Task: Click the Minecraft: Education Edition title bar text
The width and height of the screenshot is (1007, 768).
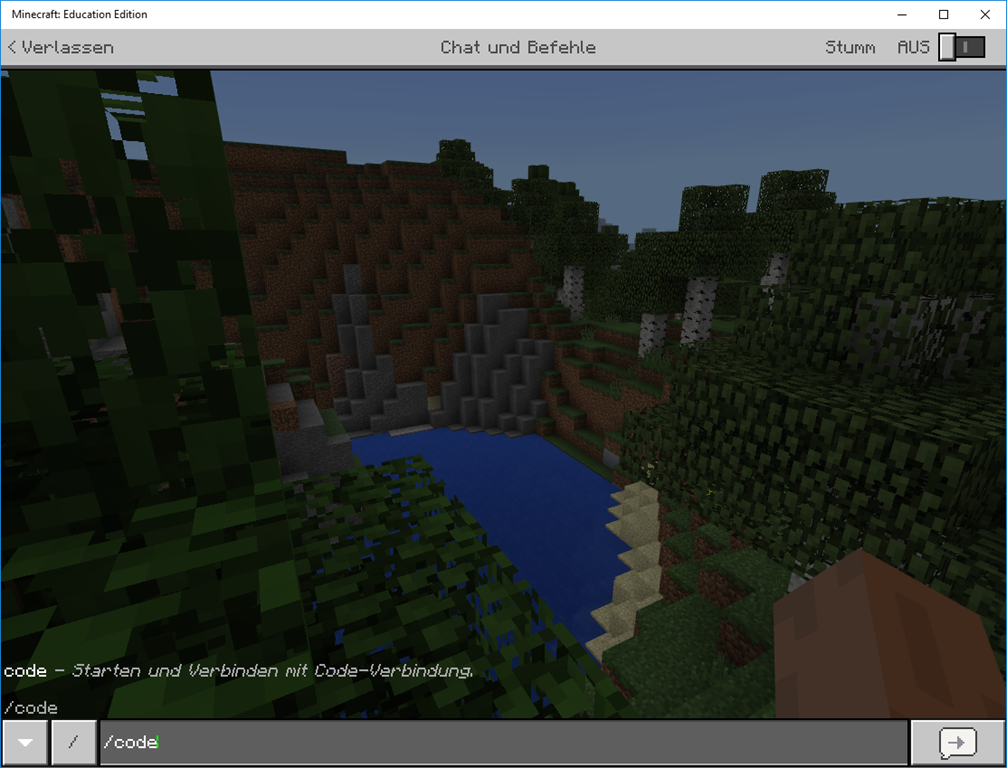Action: 79,14
